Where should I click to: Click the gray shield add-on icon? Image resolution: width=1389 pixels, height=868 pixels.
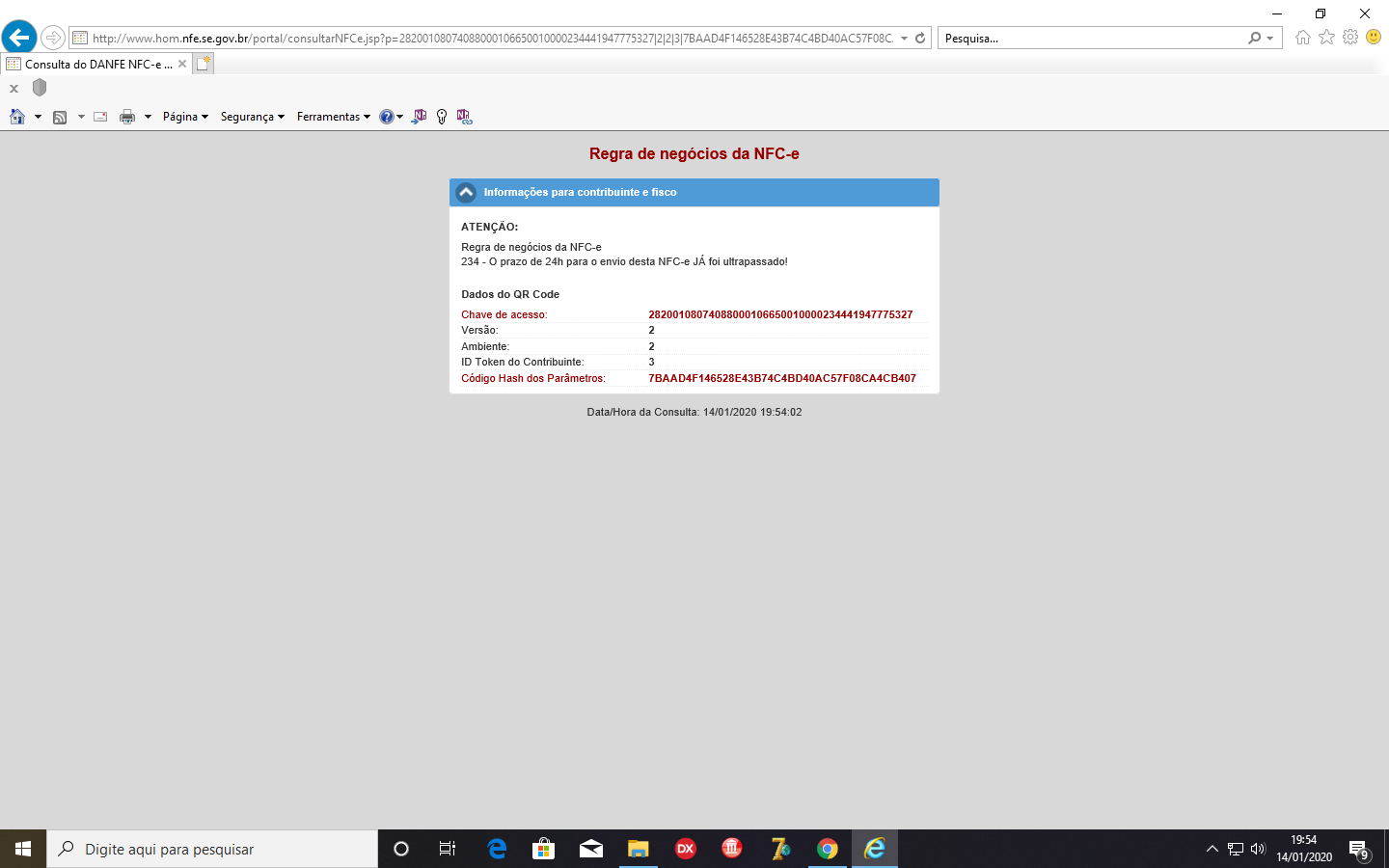[x=40, y=88]
